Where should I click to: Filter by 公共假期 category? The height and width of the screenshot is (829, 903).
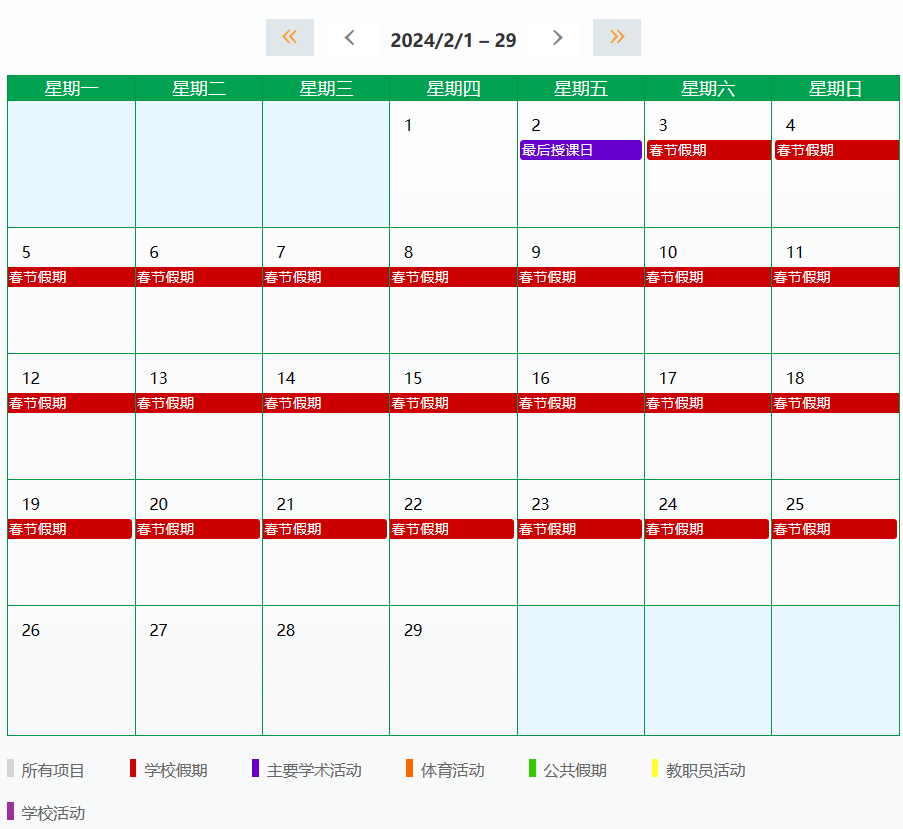coord(574,770)
